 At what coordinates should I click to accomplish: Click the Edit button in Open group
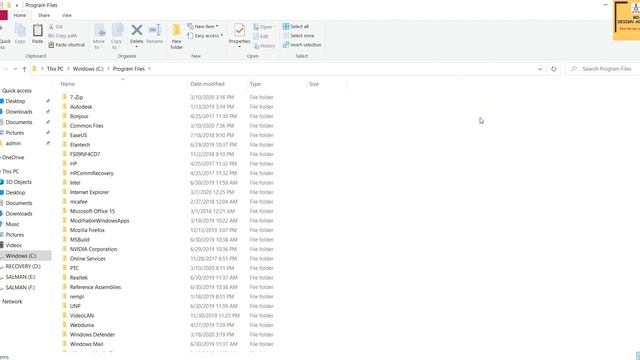(x=261, y=36)
